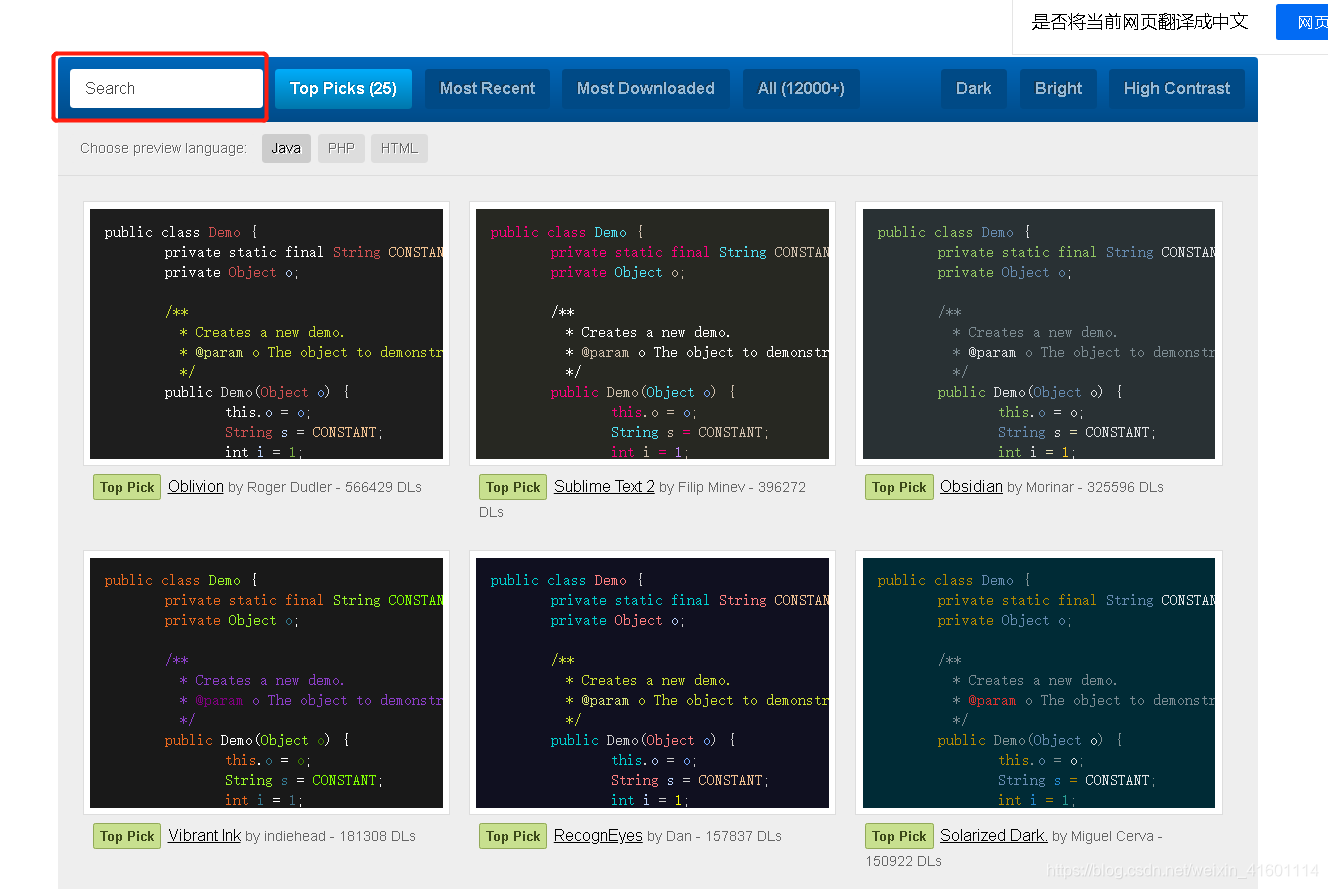
Task: Click 'by Miguel Cerva -' text
Action: (x=1107, y=836)
